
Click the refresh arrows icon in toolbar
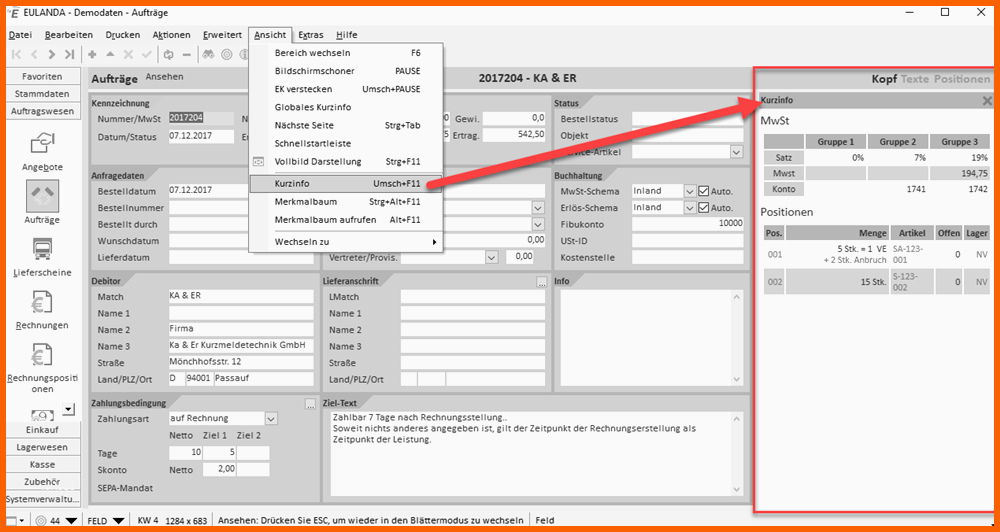(168, 55)
